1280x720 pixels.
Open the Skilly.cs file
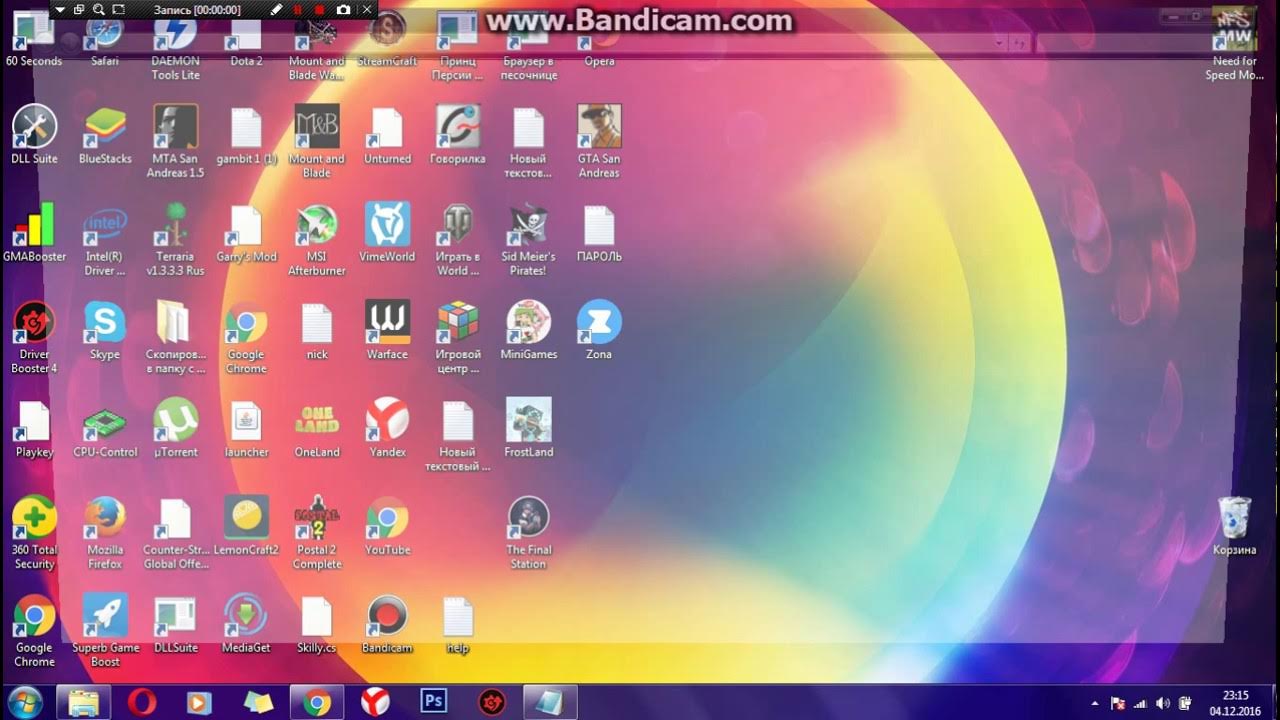pyautogui.click(x=317, y=624)
